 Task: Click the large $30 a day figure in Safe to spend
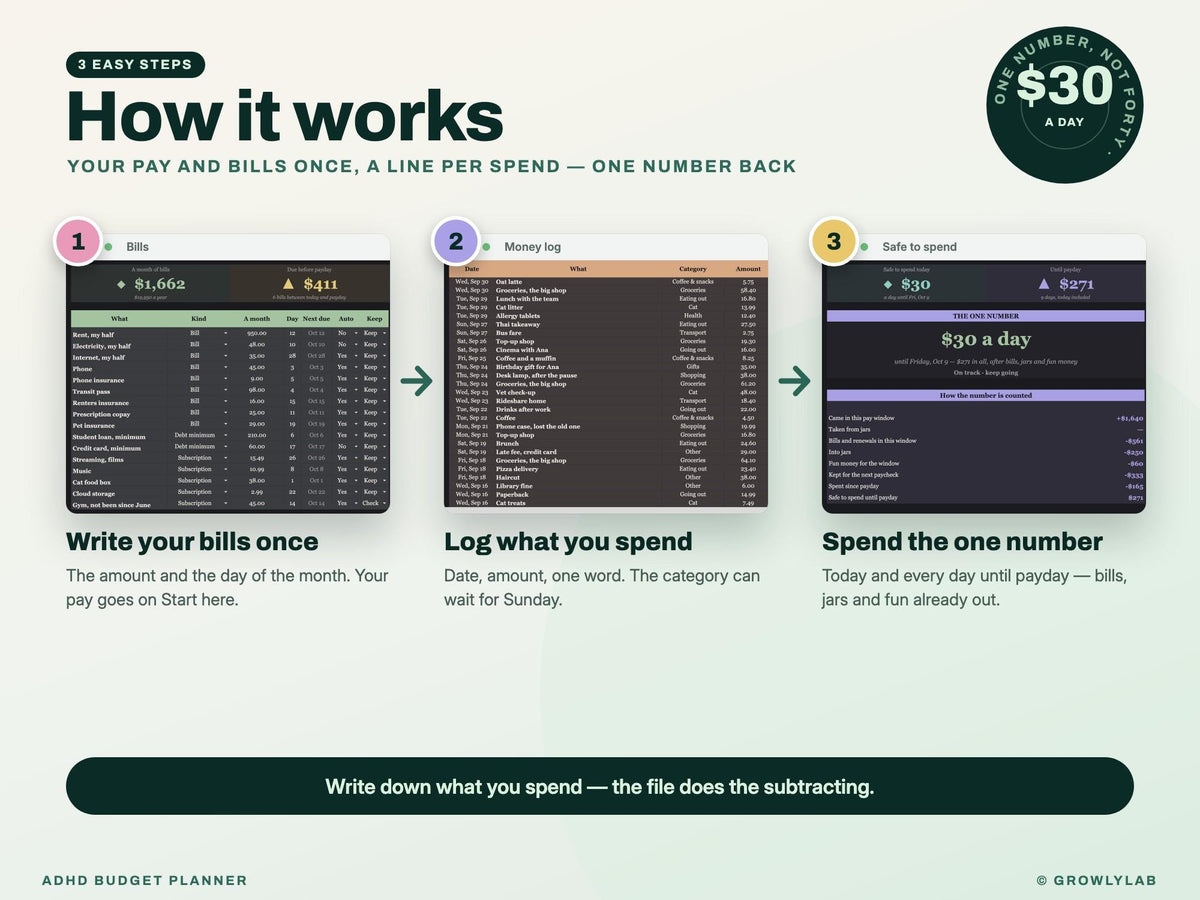coord(986,340)
